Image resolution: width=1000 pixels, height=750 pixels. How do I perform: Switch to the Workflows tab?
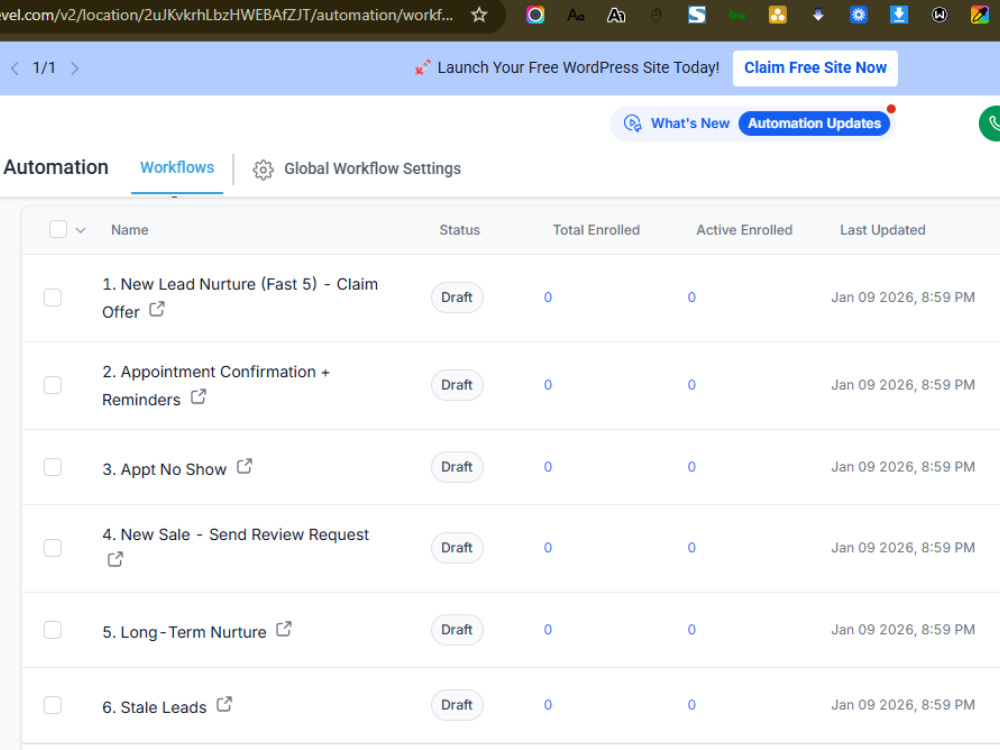(x=177, y=168)
